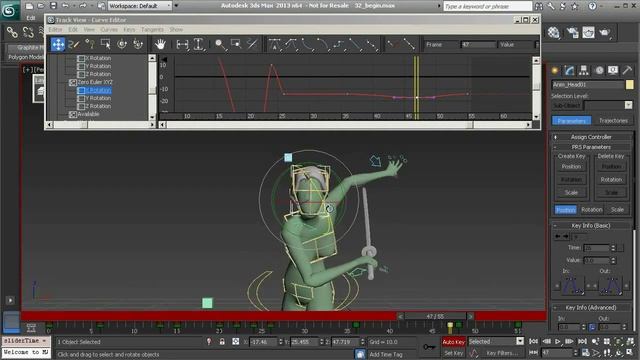Screen dimensions: 640x360
Task: Open Key Filters dialog
Action: [x=501, y=353]
